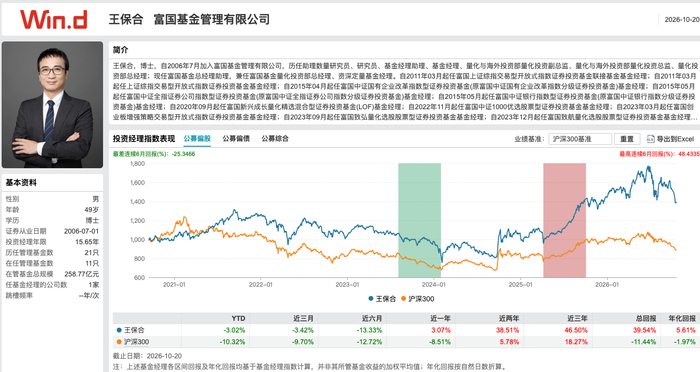
Task: Open the fund manager portrait photo
Action: 52,105
